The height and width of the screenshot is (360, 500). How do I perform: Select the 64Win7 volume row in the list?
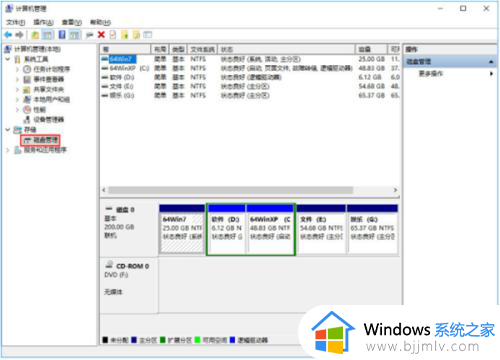[x=250, y=59]
